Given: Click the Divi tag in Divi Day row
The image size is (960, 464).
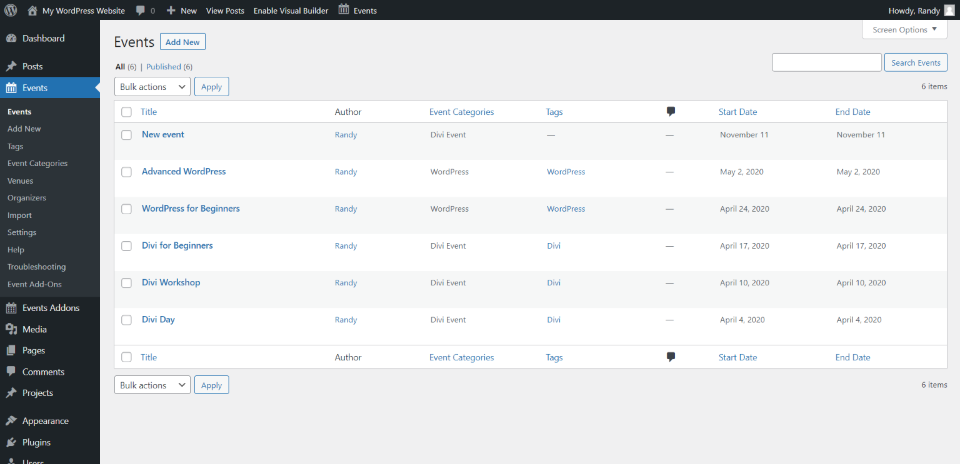Looking at the screenshot, I should pos(553,320).
